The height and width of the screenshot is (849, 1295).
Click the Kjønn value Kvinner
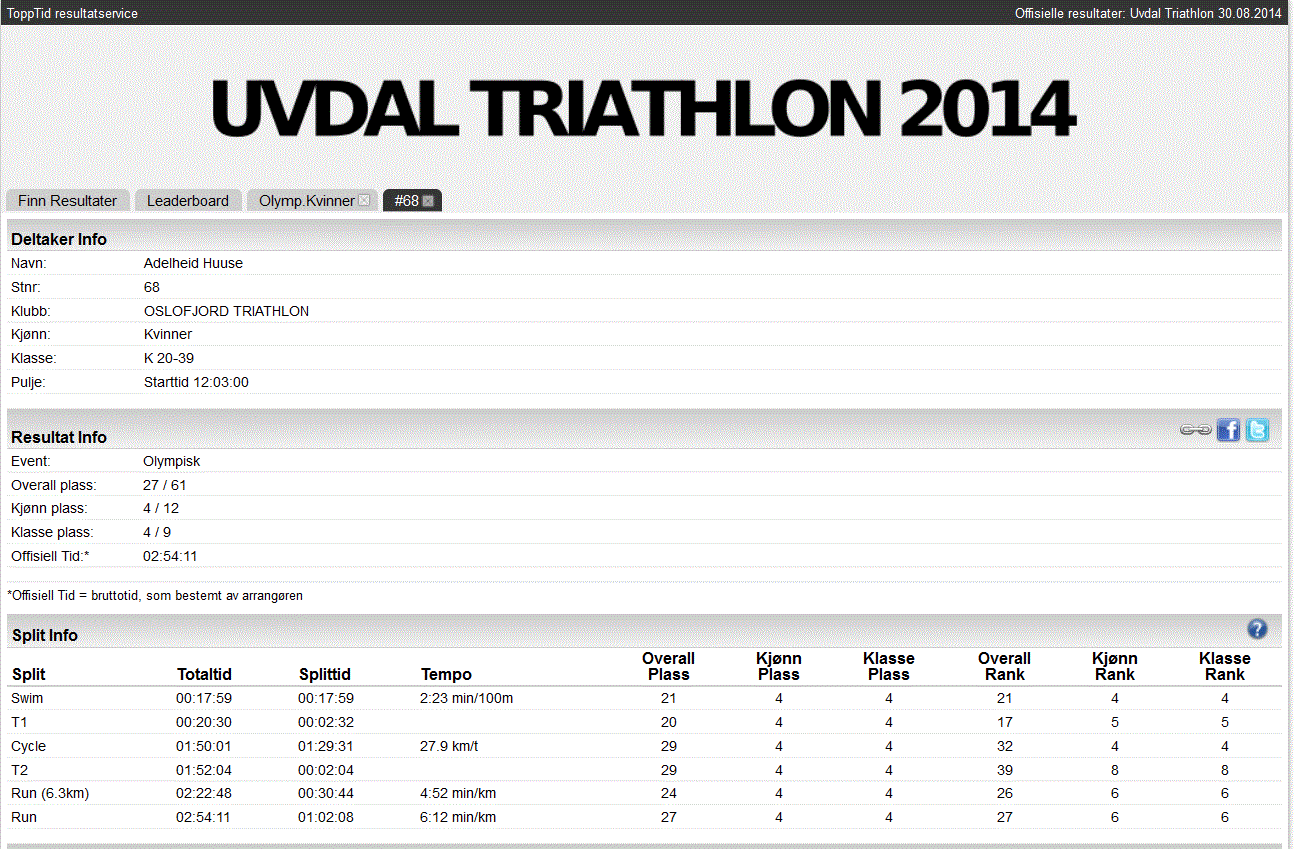pyautogui.click(x=168, y=334)
